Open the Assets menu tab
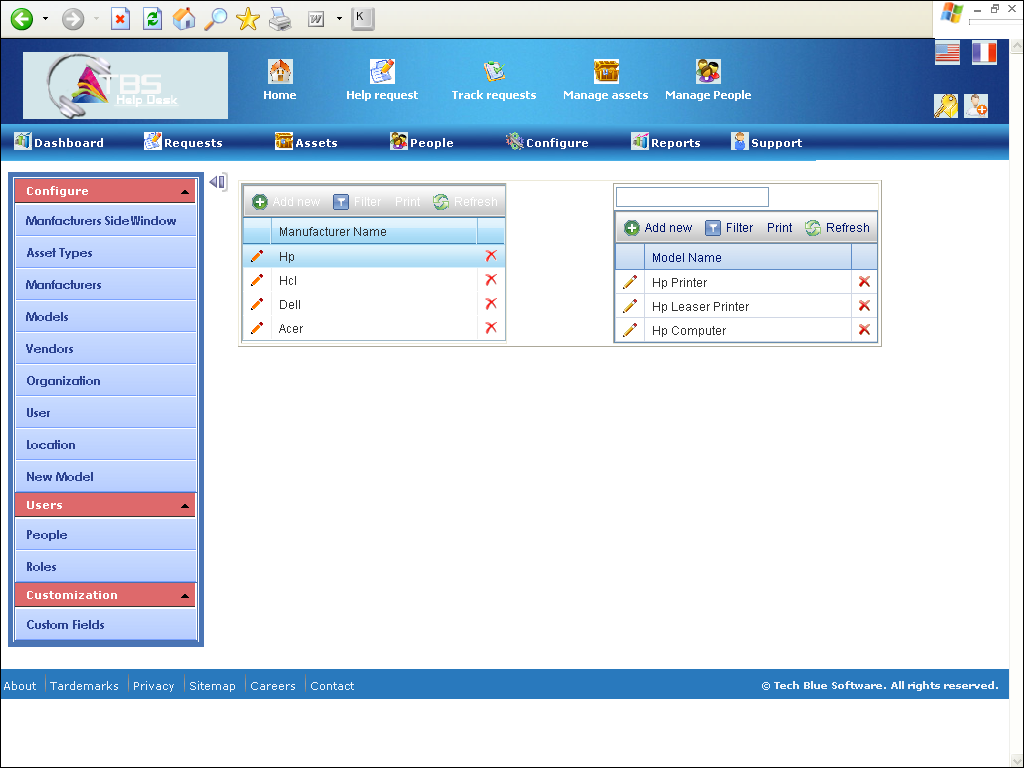Image resolution: width=1024 pixels, height=768 pixels. coord(306,142)
